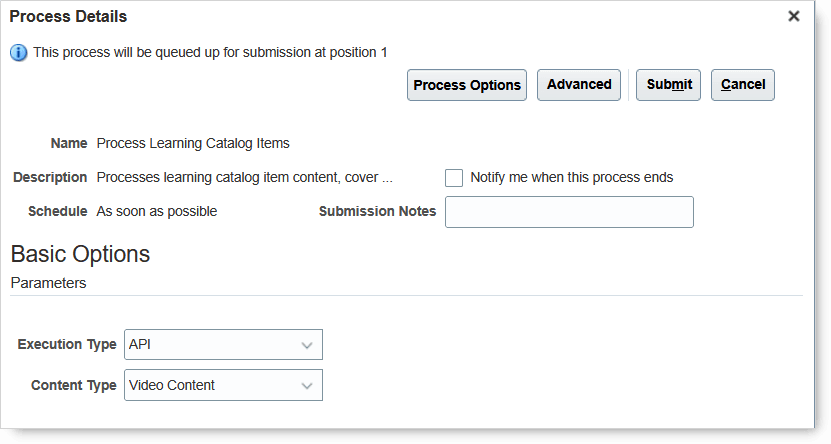This screenshot has width=831, height=444.
Task: Click the blue information icon
Action: [19, 52]
